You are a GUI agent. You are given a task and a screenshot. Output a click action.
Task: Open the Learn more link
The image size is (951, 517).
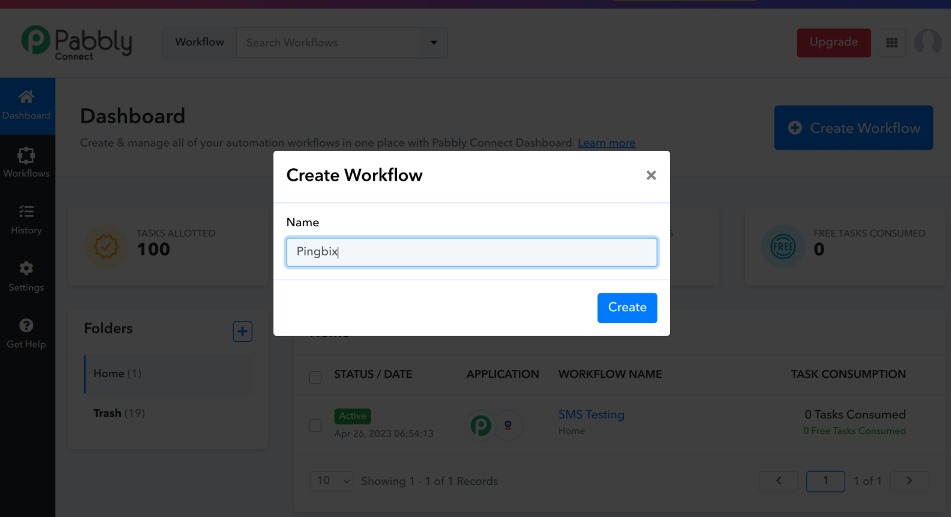point(607,143)
